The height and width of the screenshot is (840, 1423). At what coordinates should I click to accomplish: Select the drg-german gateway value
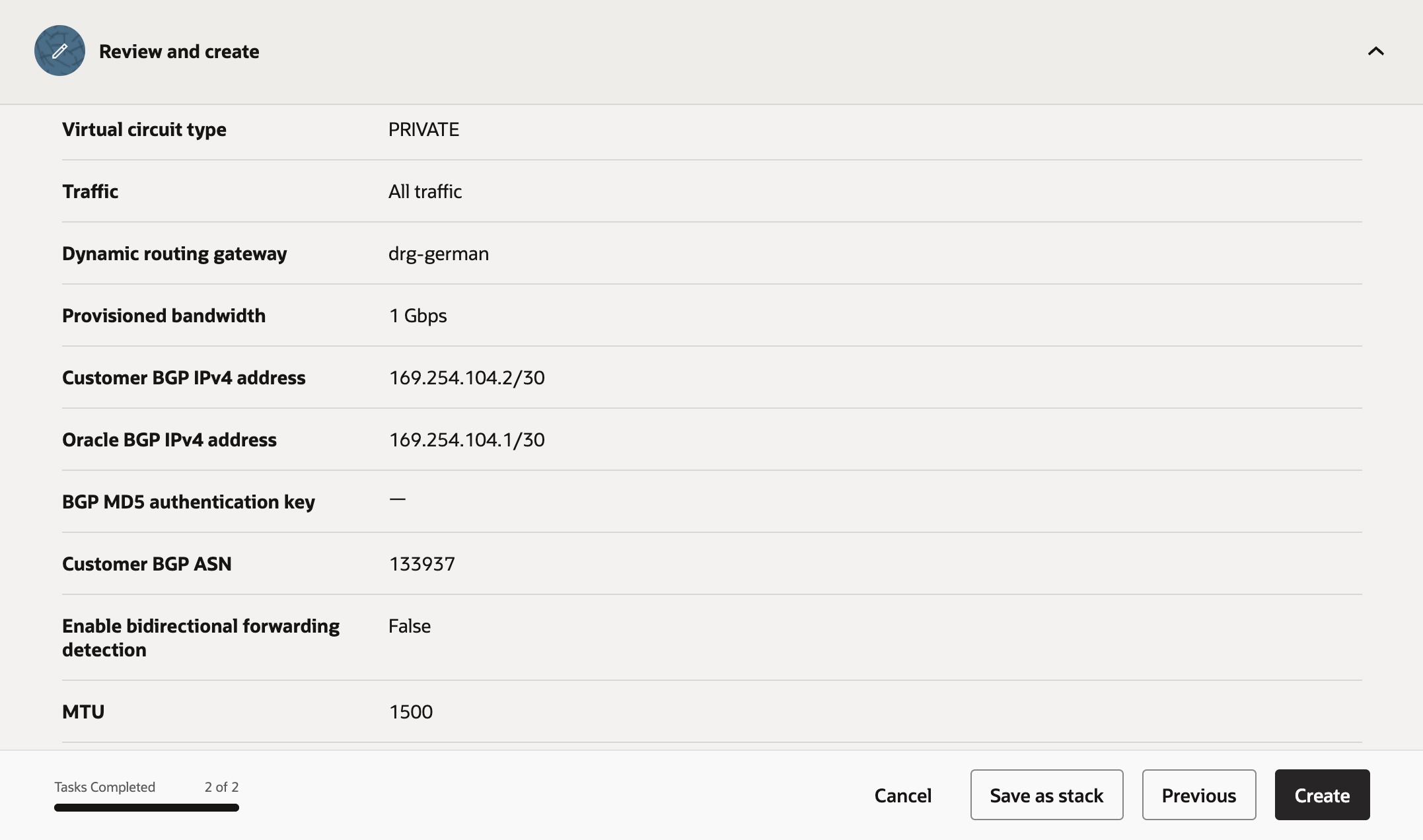tap(438, 253)
